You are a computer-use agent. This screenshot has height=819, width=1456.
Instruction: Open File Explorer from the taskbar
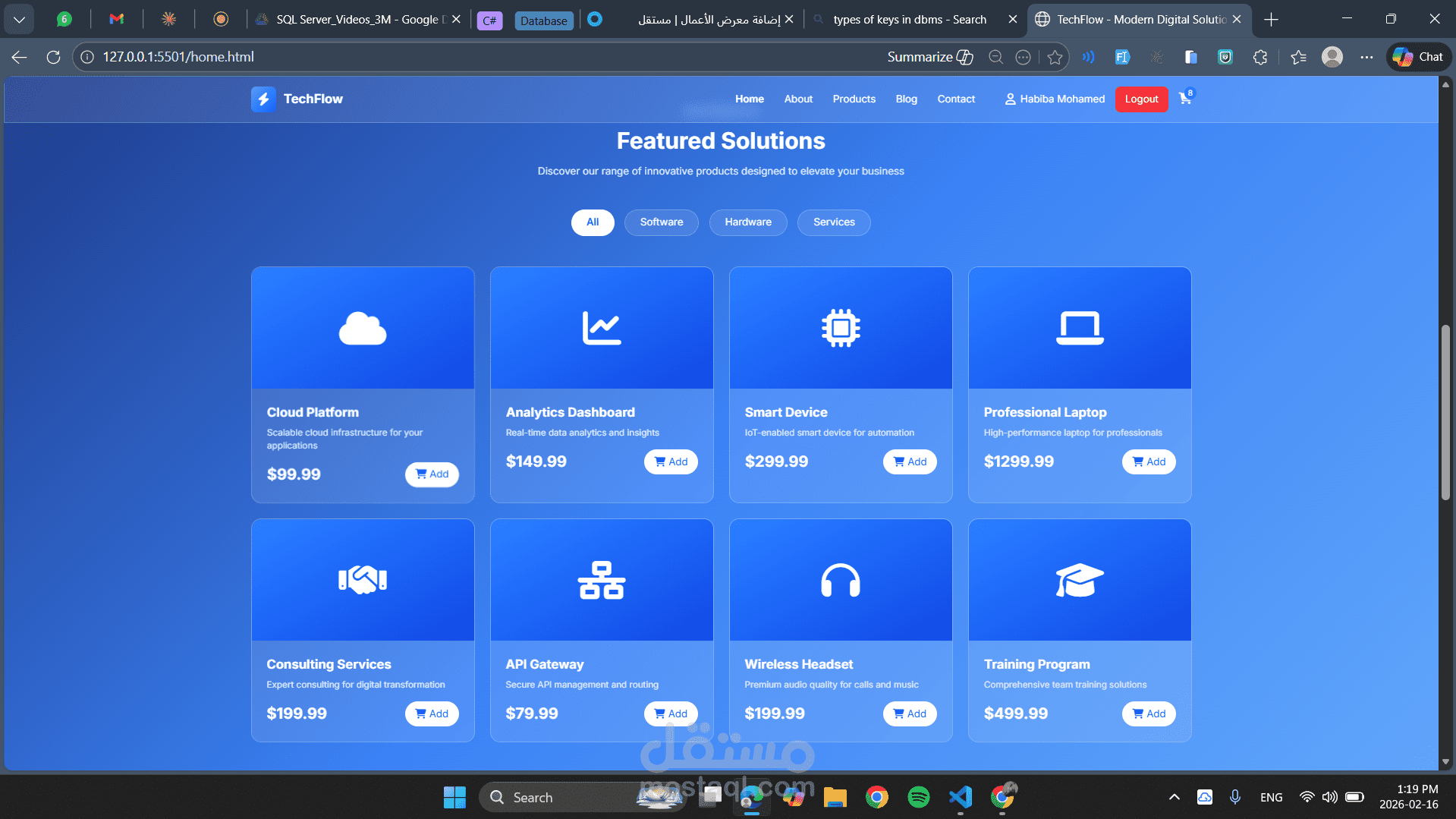[x=835, y=797]
